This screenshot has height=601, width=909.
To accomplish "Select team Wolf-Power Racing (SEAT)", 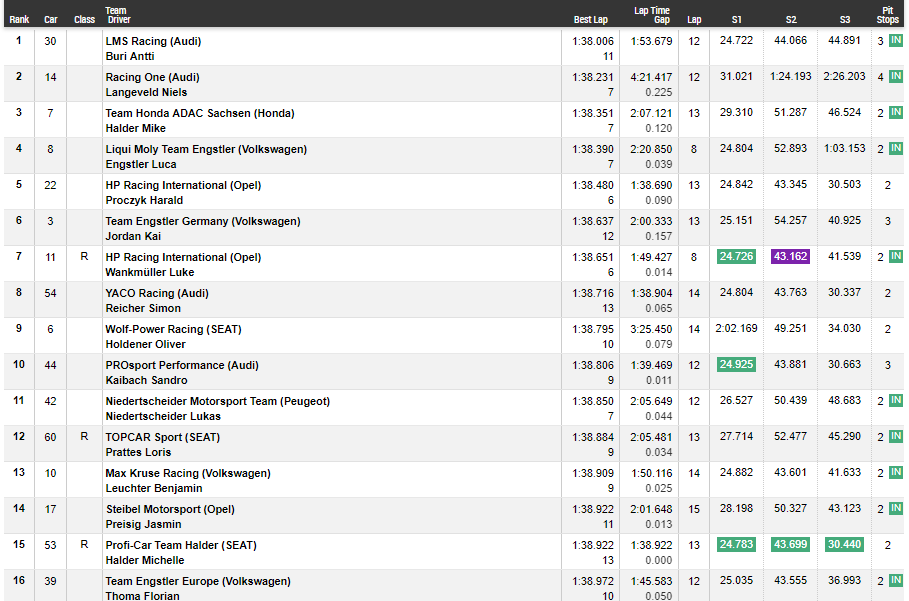I will [173, 329].
